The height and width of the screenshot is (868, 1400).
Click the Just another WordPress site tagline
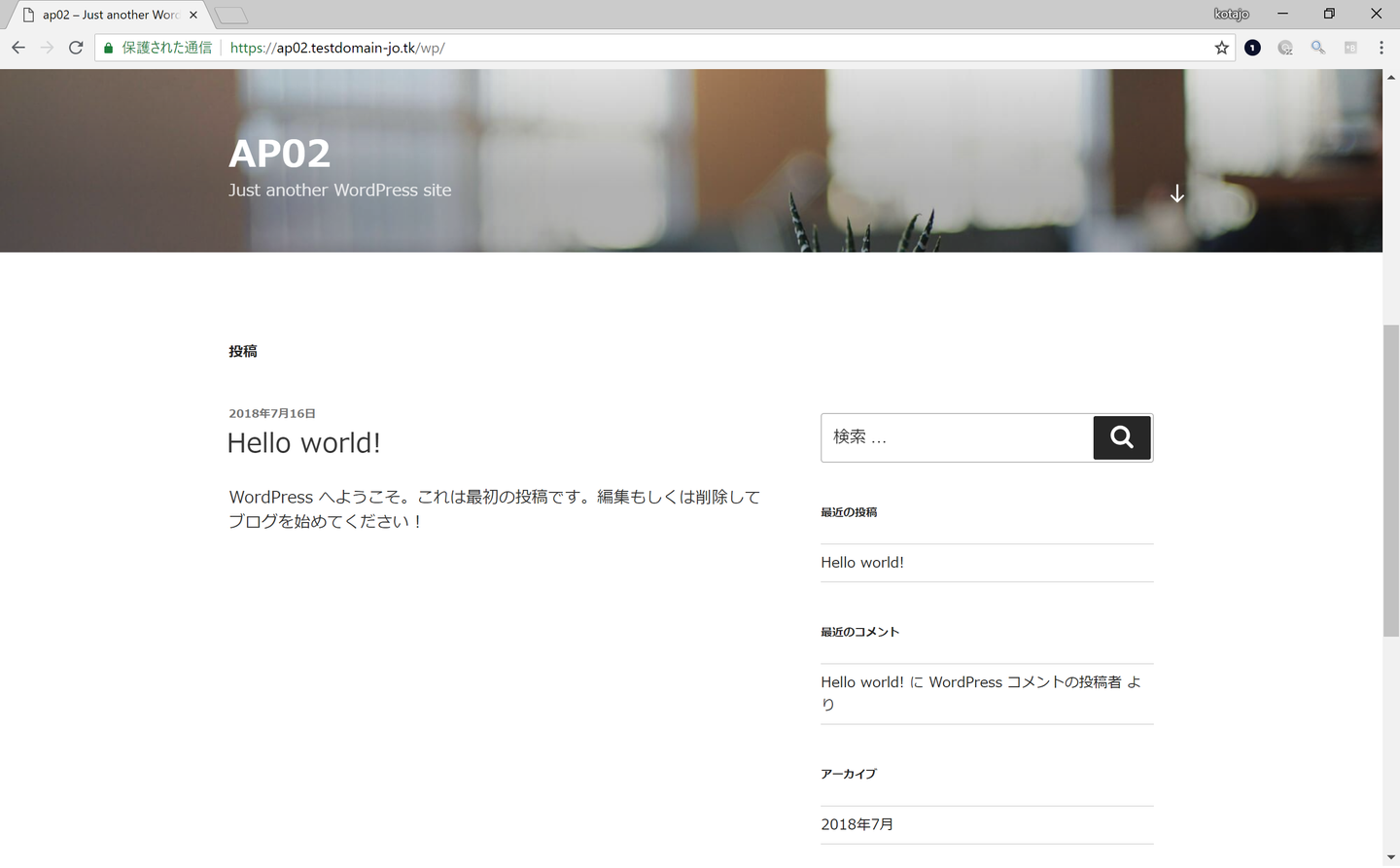(x=340, y=191)
